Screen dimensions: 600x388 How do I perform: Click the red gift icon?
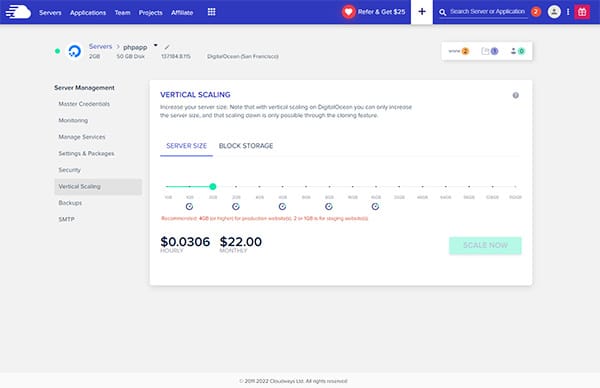(582, 12)
